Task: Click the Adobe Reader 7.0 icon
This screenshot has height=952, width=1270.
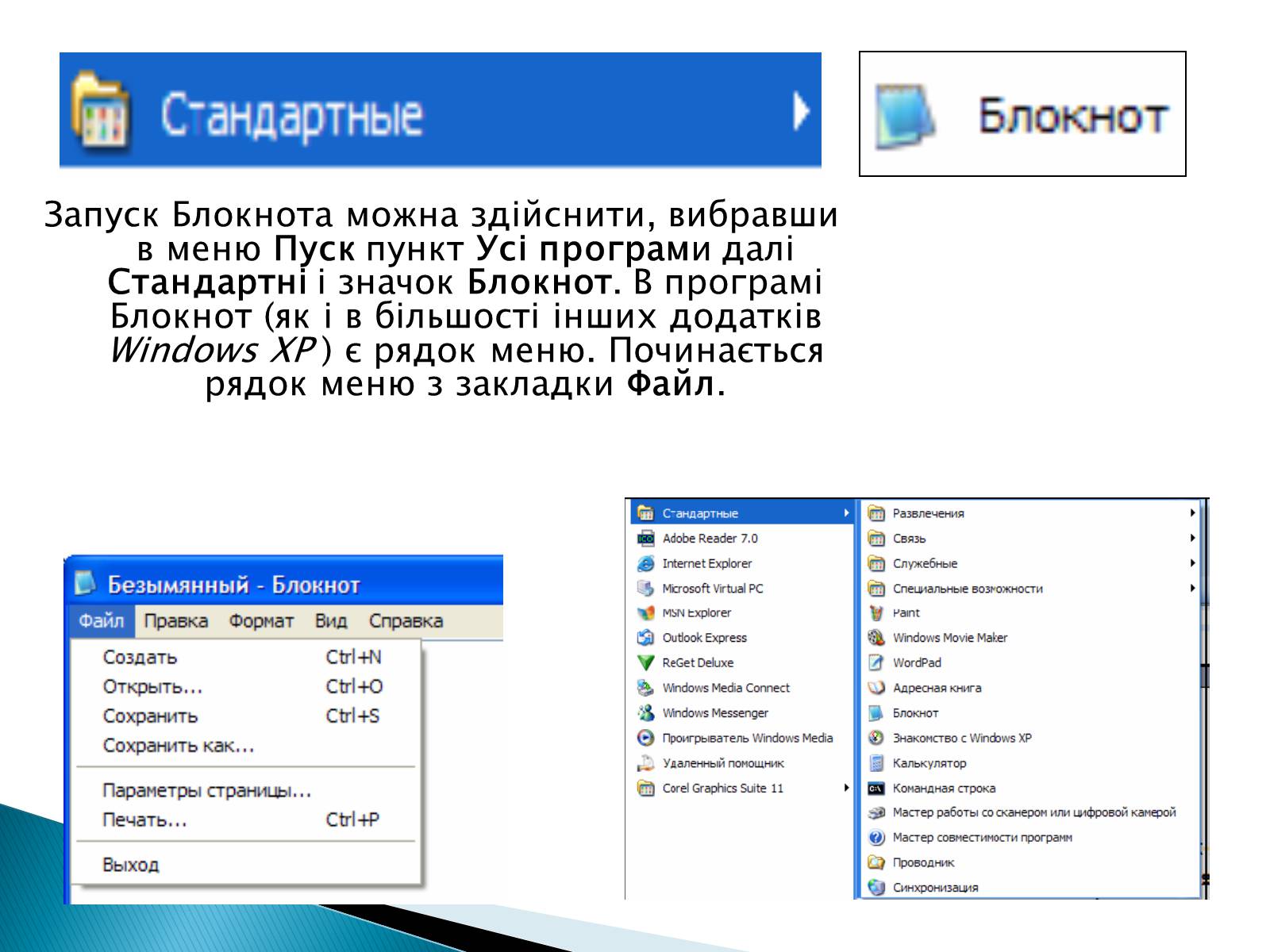Action: [x=645, y=539]
